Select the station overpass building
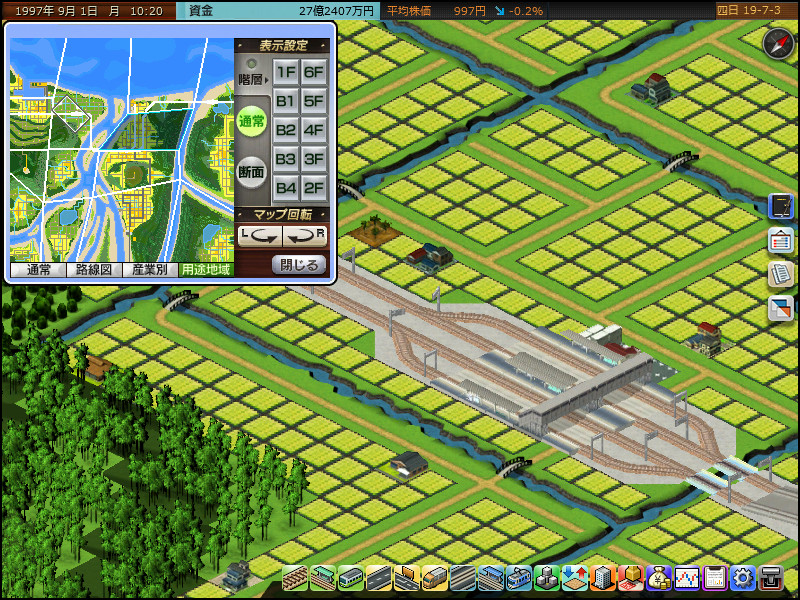800x600 pixels. pos(586,394)
